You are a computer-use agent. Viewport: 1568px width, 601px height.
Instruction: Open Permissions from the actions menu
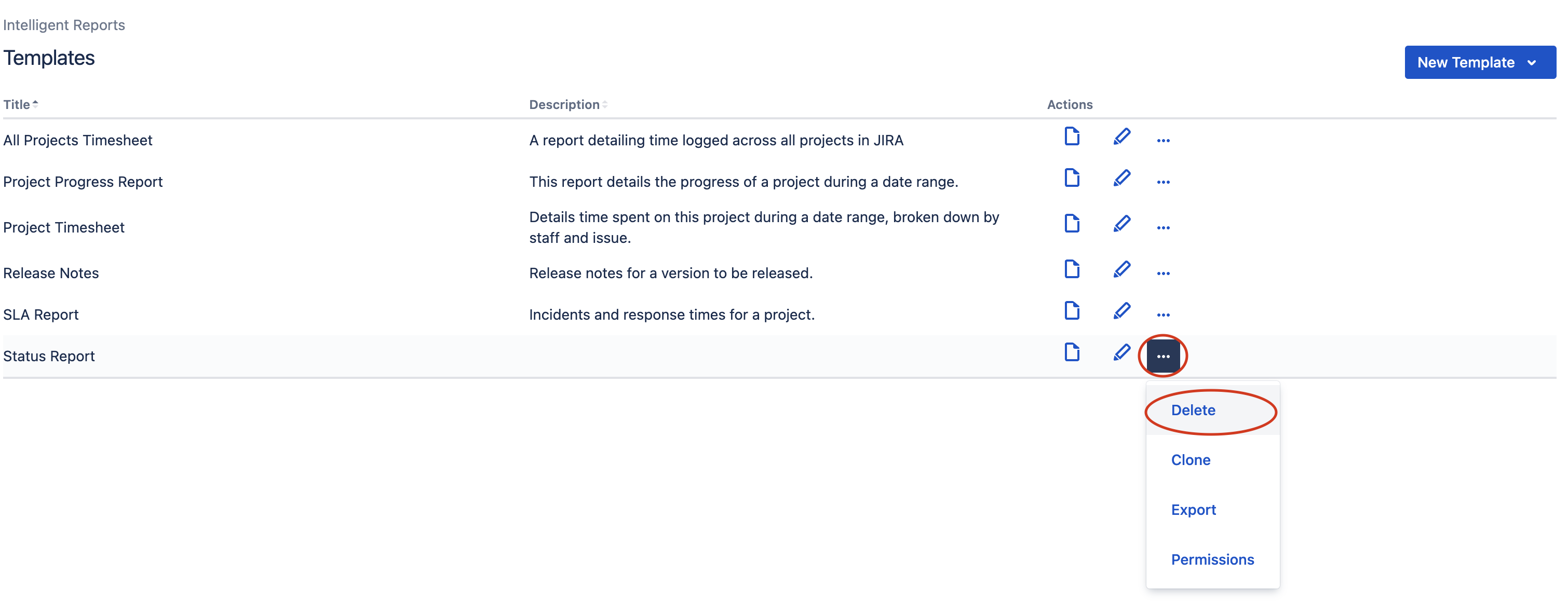[1212, 560]
